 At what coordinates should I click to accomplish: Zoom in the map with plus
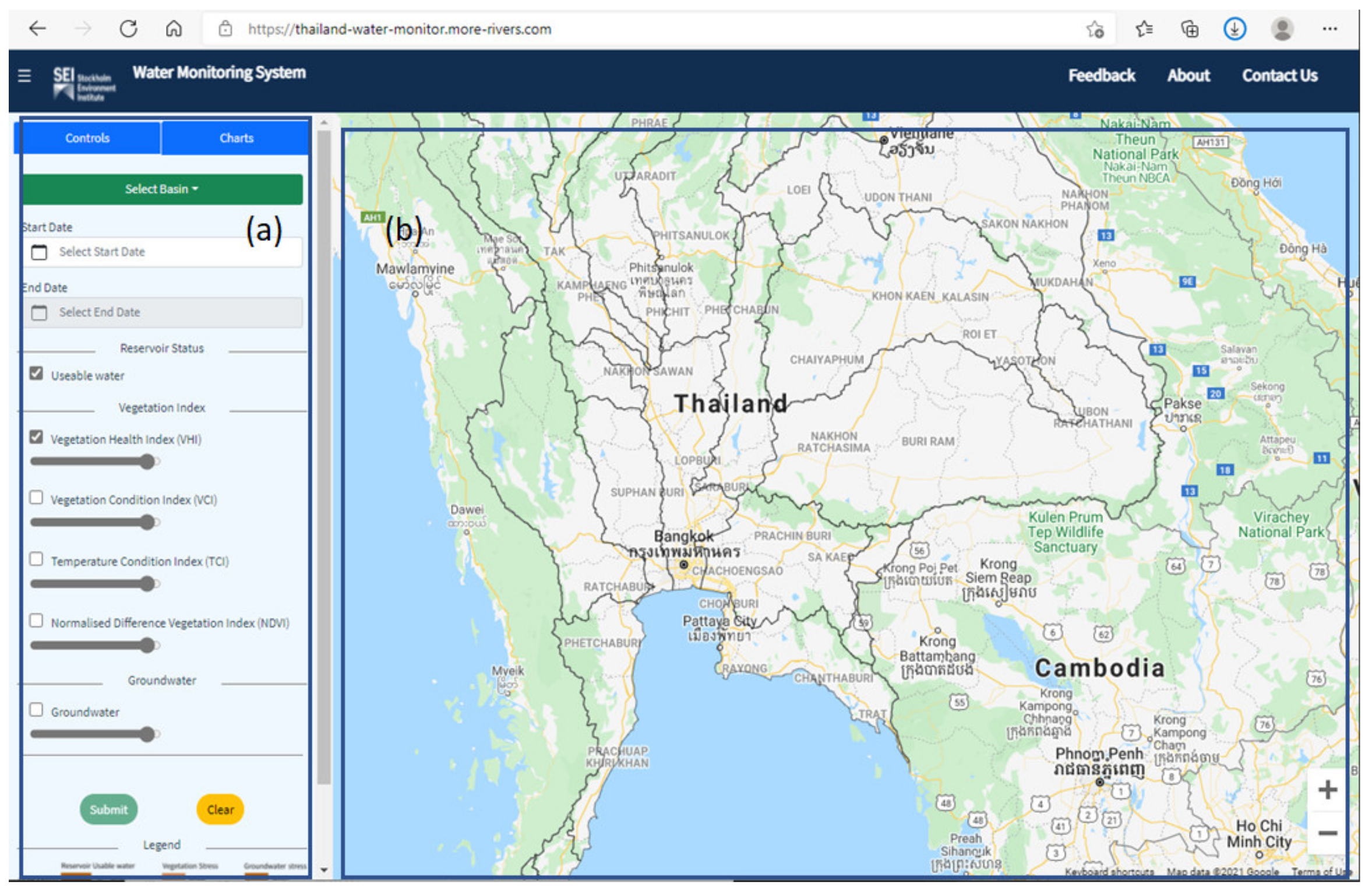[x=1327, y=790]
